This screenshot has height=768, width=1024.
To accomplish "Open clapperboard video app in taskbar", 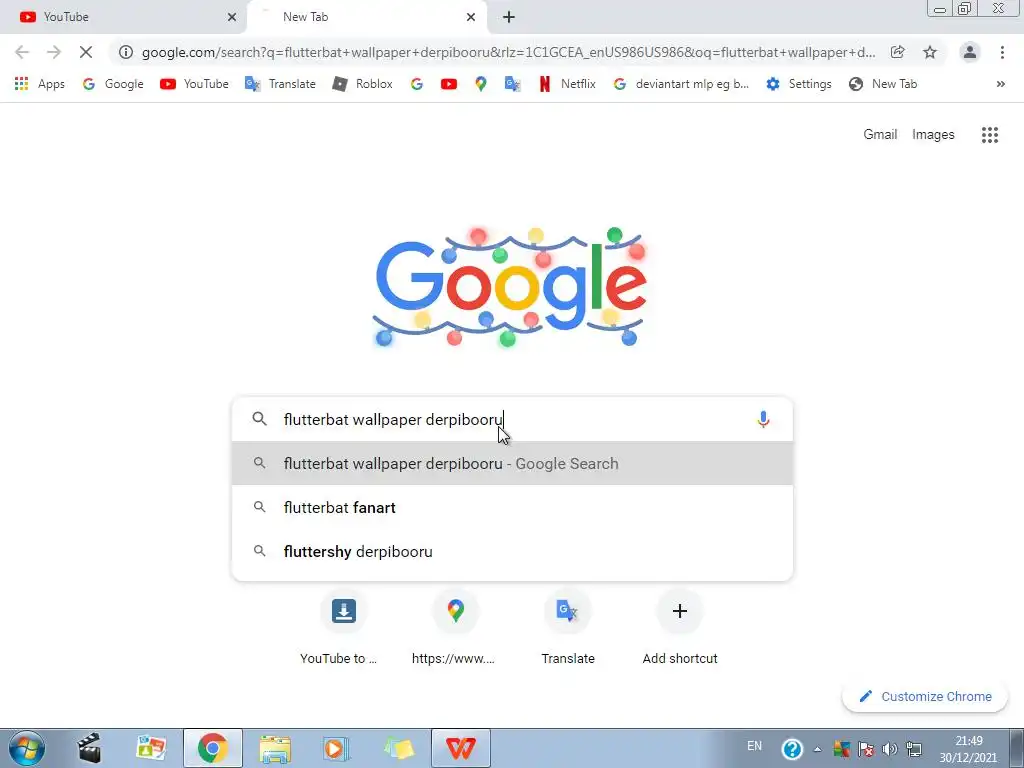I will (89, 748).
